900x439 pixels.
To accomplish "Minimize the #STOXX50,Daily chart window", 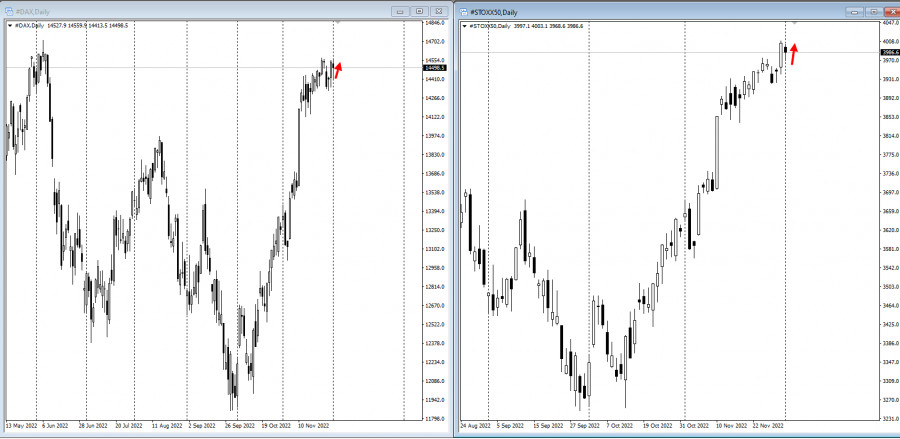I will click(856, 12).
